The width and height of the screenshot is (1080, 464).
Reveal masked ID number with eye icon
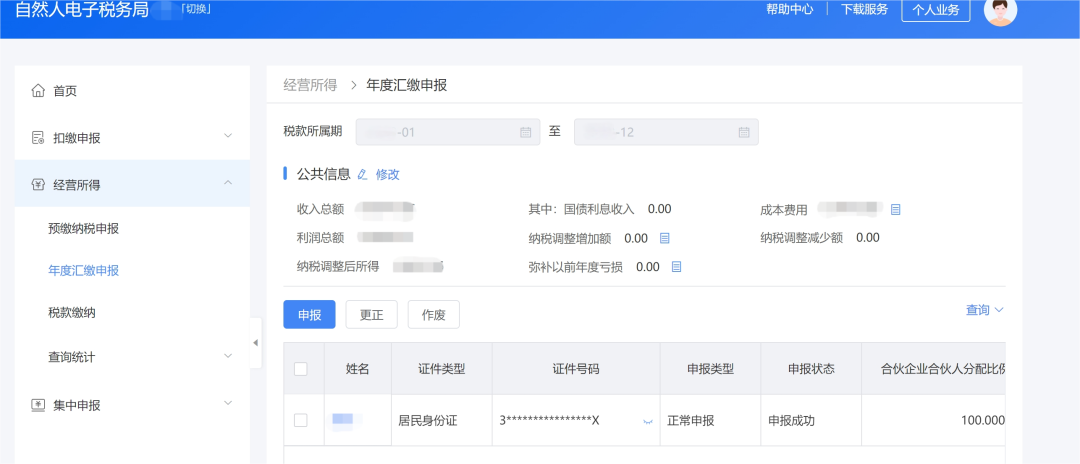(647, 421)
